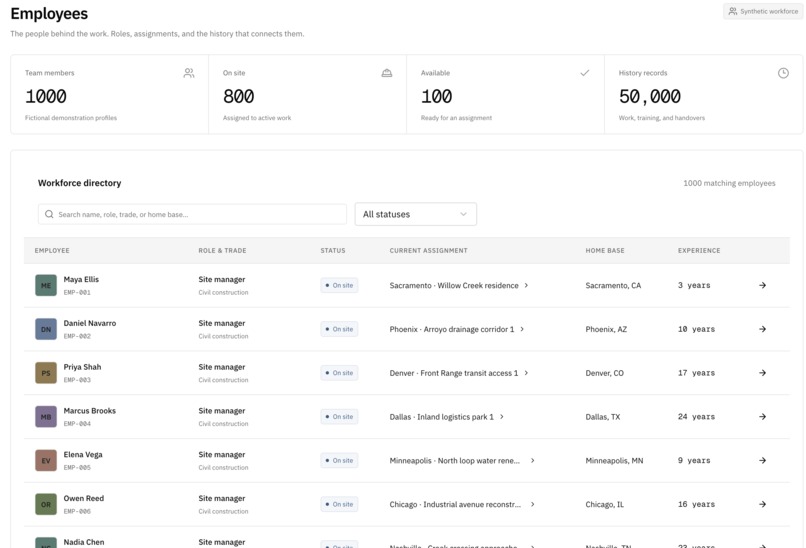Click the OR avatar for Owen Reed
This screenshot has height=548, width=806.
click(x=46, y=504)
